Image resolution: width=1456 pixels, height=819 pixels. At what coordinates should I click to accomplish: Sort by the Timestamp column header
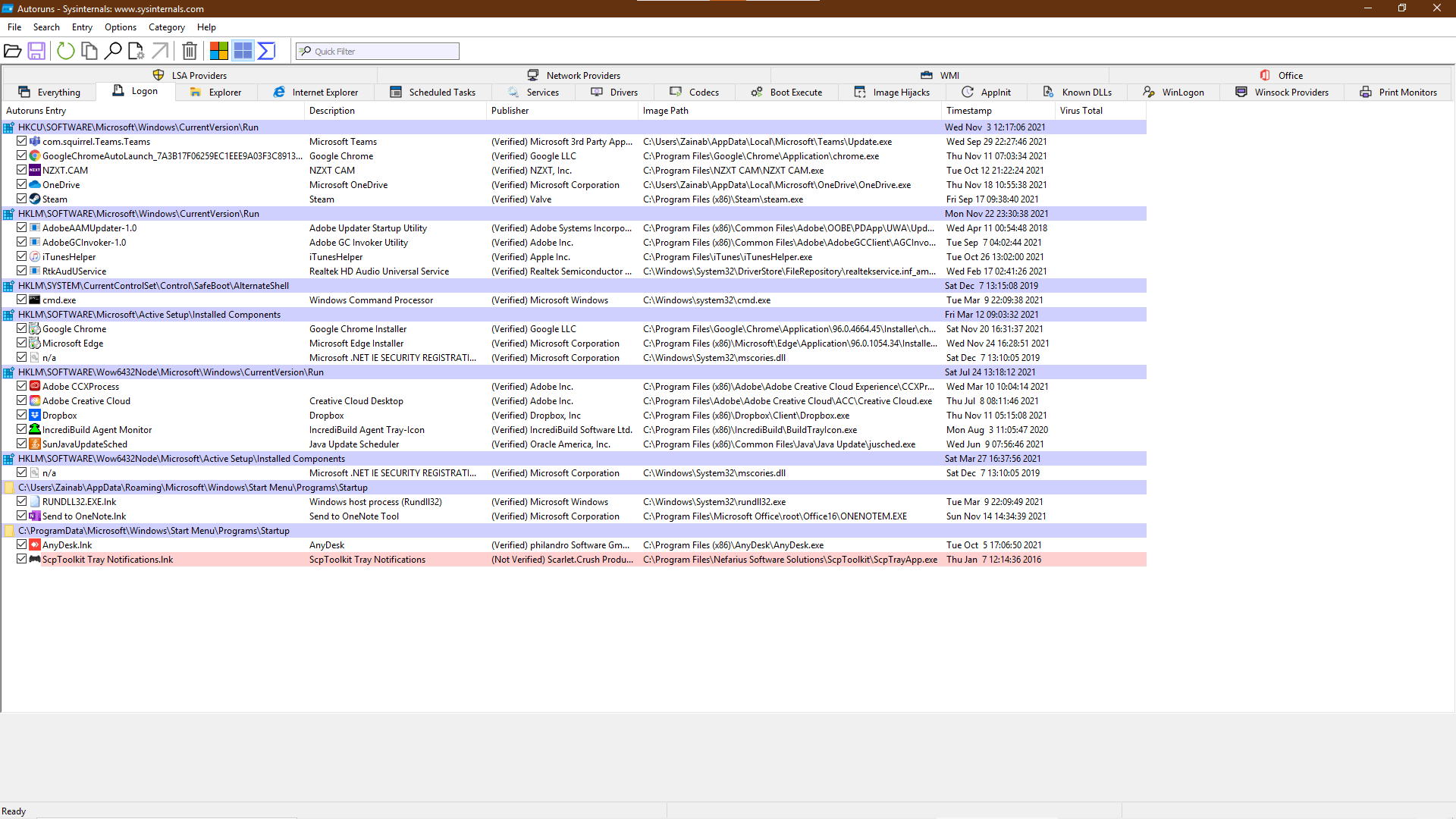[x=968, y=111]
